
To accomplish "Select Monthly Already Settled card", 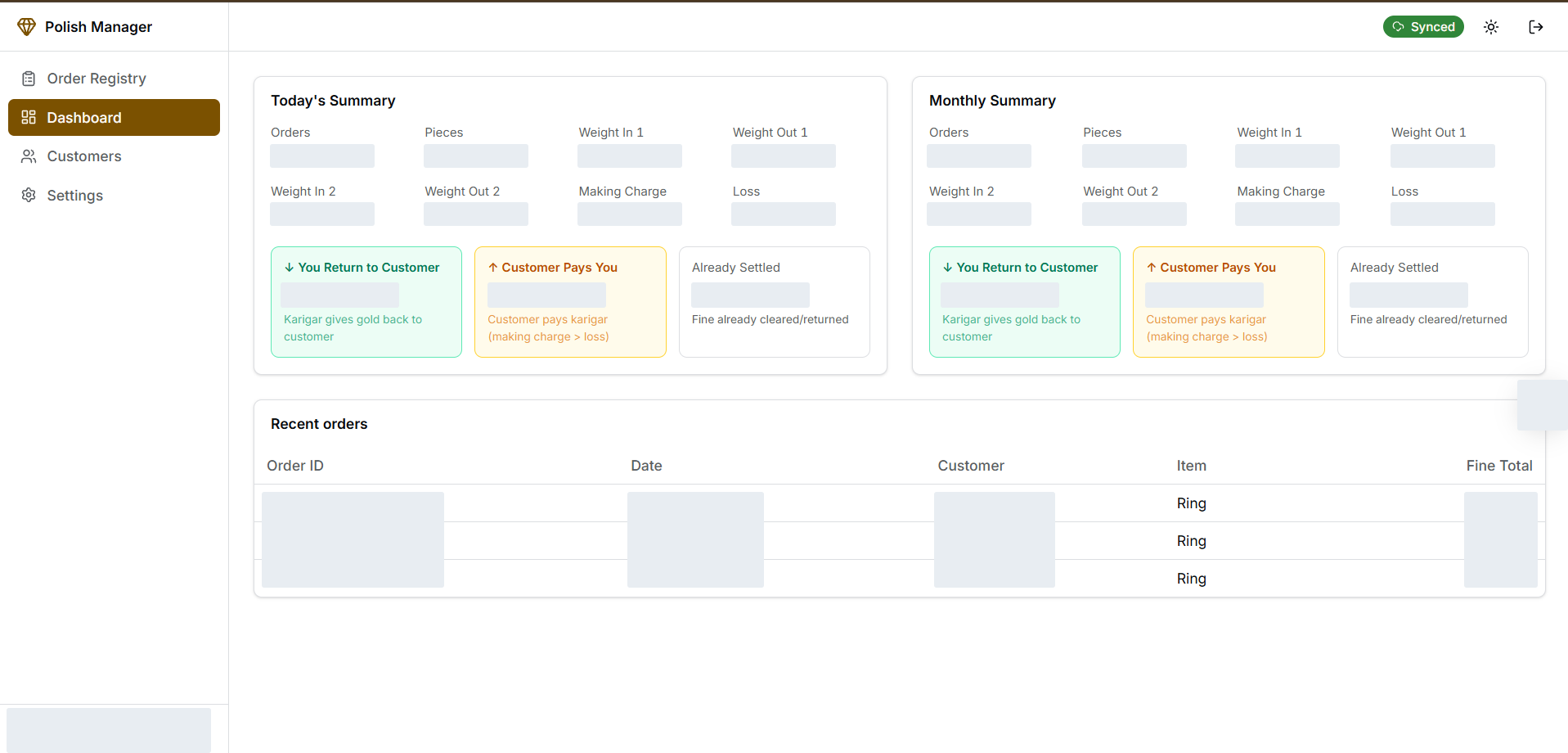I will click(x=1433, y=302).
